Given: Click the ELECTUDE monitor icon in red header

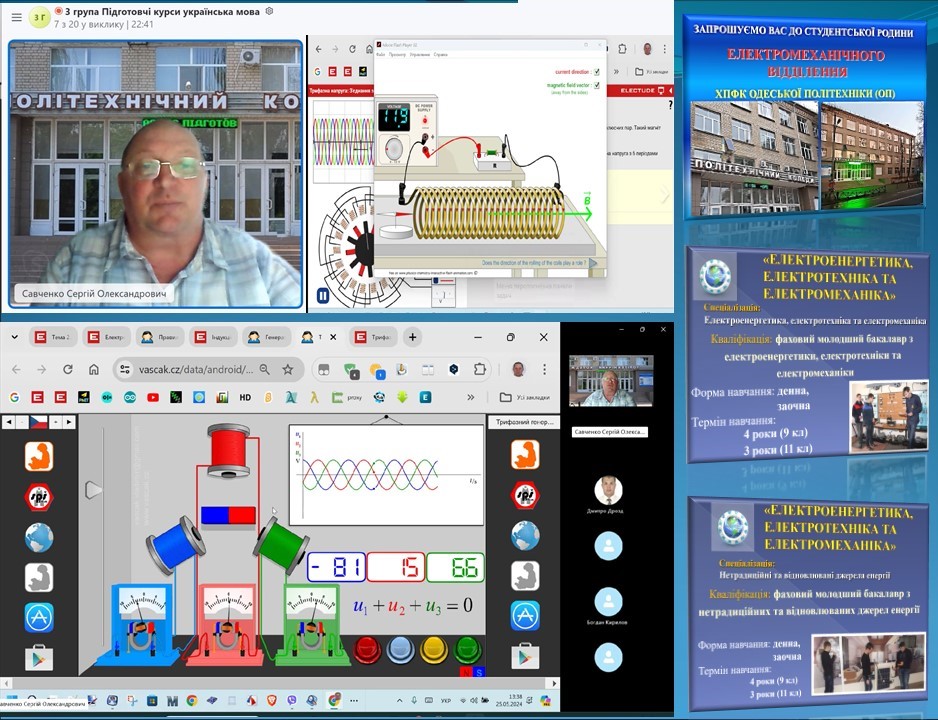Looking at the screenshot, I should 661,90.
